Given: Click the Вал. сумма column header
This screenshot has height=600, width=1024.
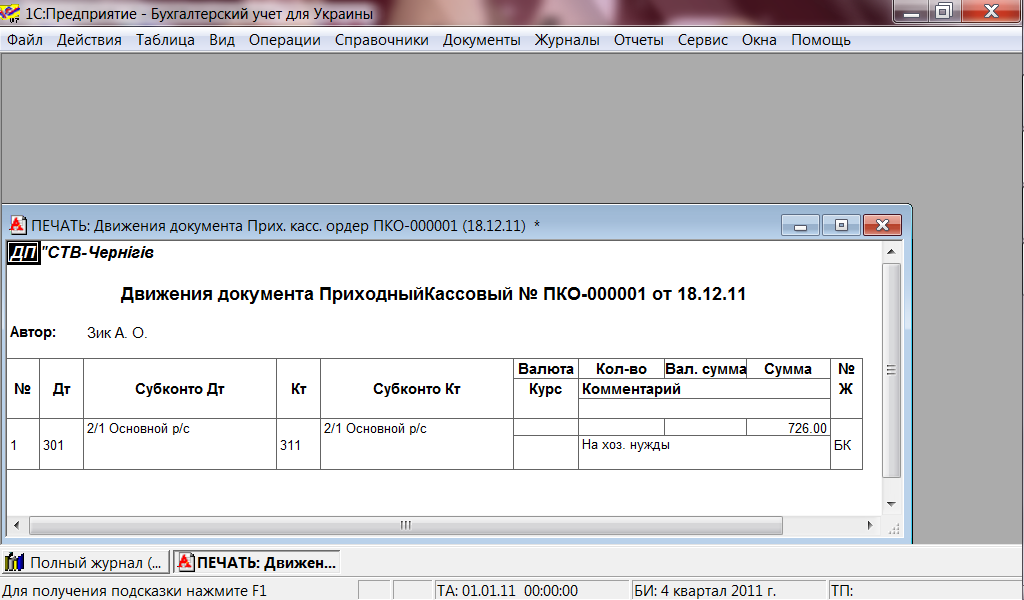Looking at the screenshot, I should click(x=705, y=369).
